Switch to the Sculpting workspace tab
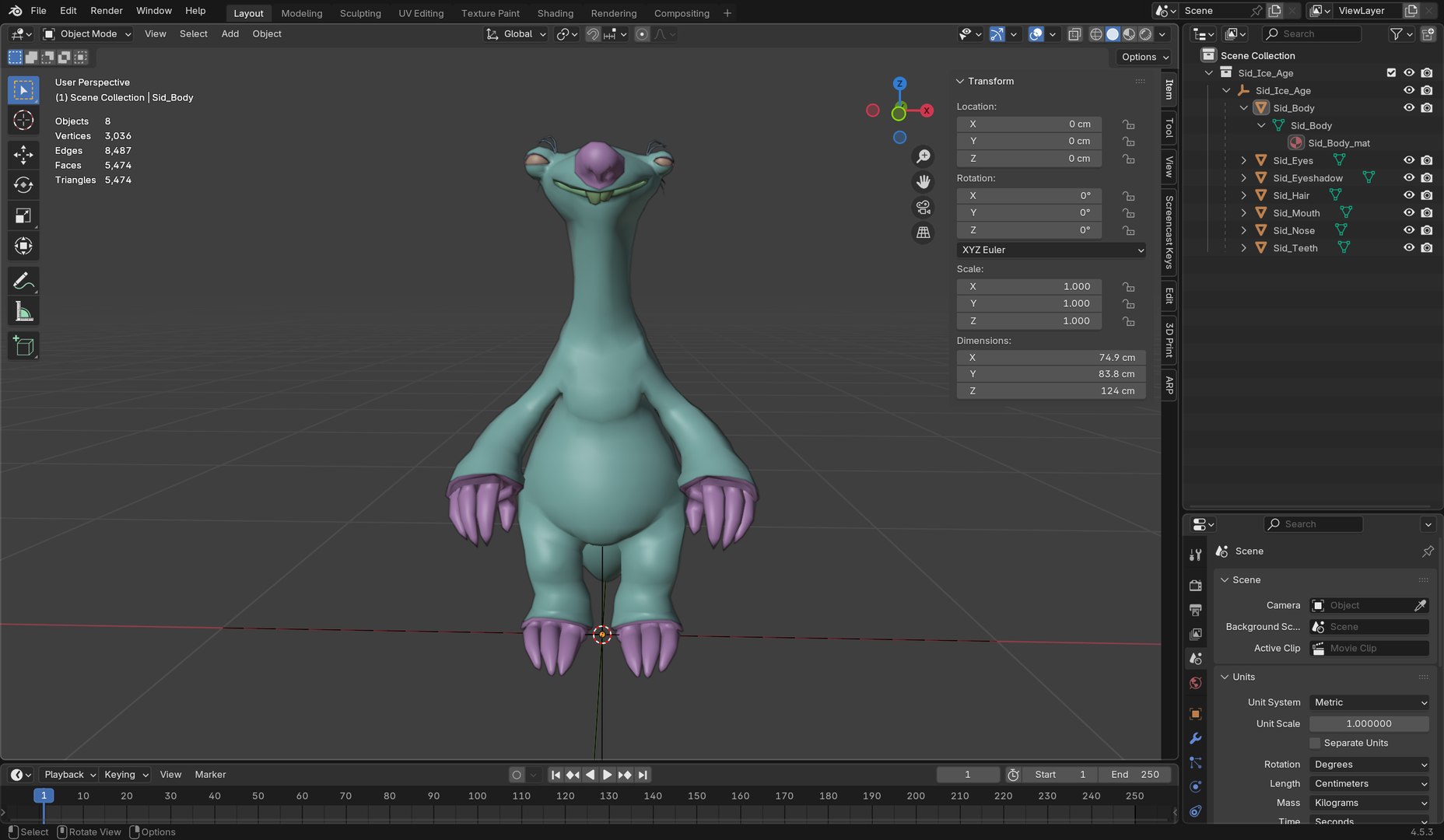The width and height of the screenshot is (1444, 840). click(360, 13)
